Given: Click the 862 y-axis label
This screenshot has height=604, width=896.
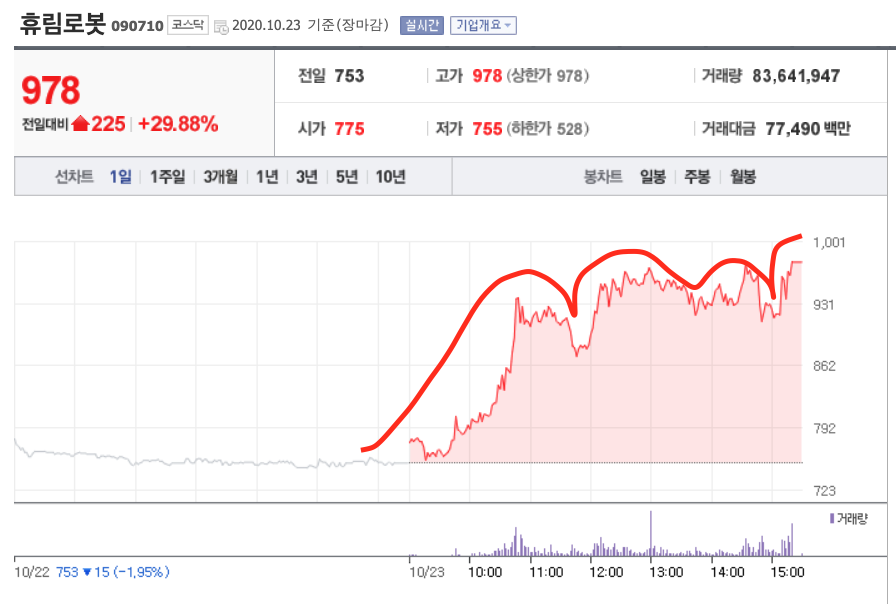Looking at the screenshot, I should 824,366.
